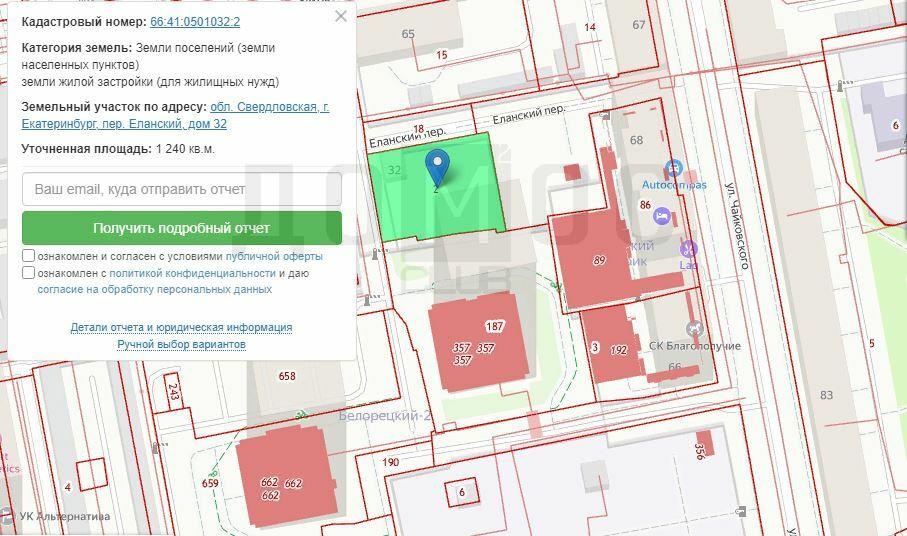Click the blue location pin marker
This screenshot has height=536, width=907.
(437, 166)
